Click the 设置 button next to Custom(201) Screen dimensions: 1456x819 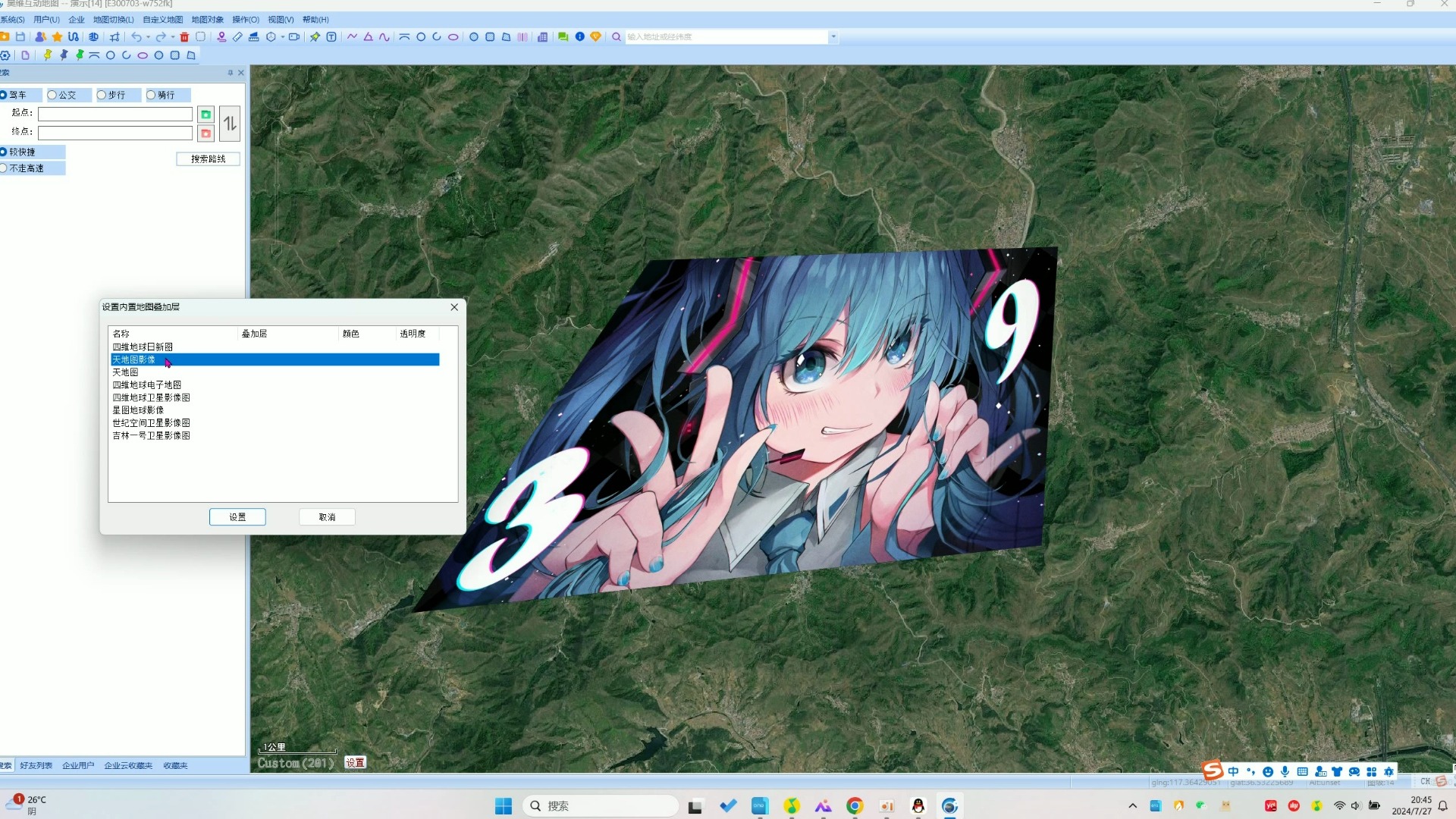[x=355, y=762]
